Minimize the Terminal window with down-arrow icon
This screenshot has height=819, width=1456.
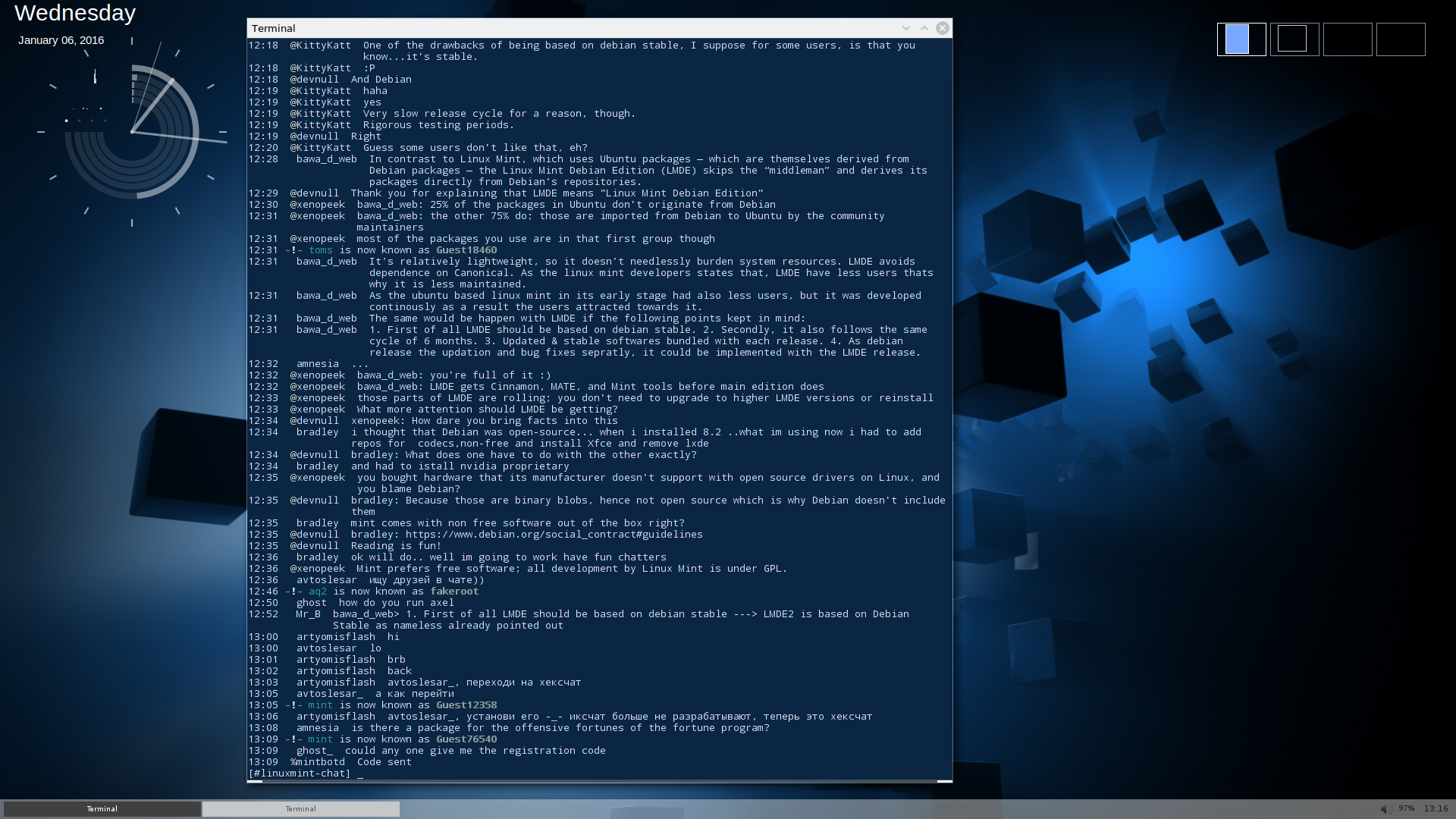(905, 28)
